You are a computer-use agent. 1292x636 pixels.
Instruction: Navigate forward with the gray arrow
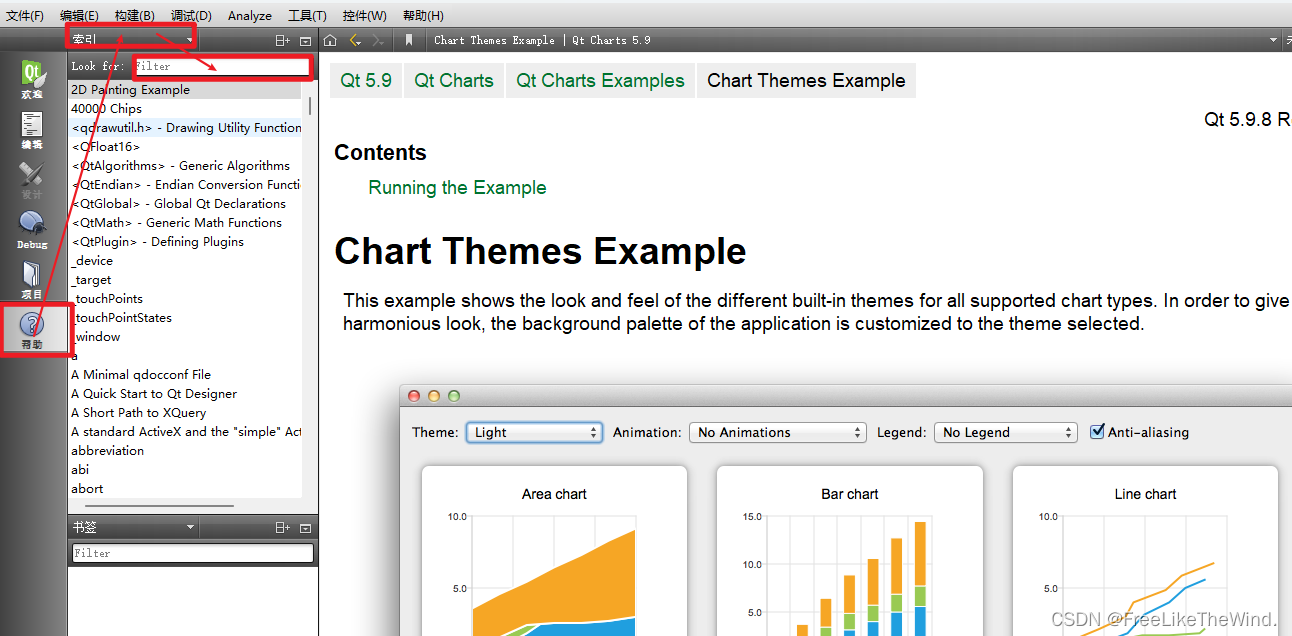tap(377, 40)
